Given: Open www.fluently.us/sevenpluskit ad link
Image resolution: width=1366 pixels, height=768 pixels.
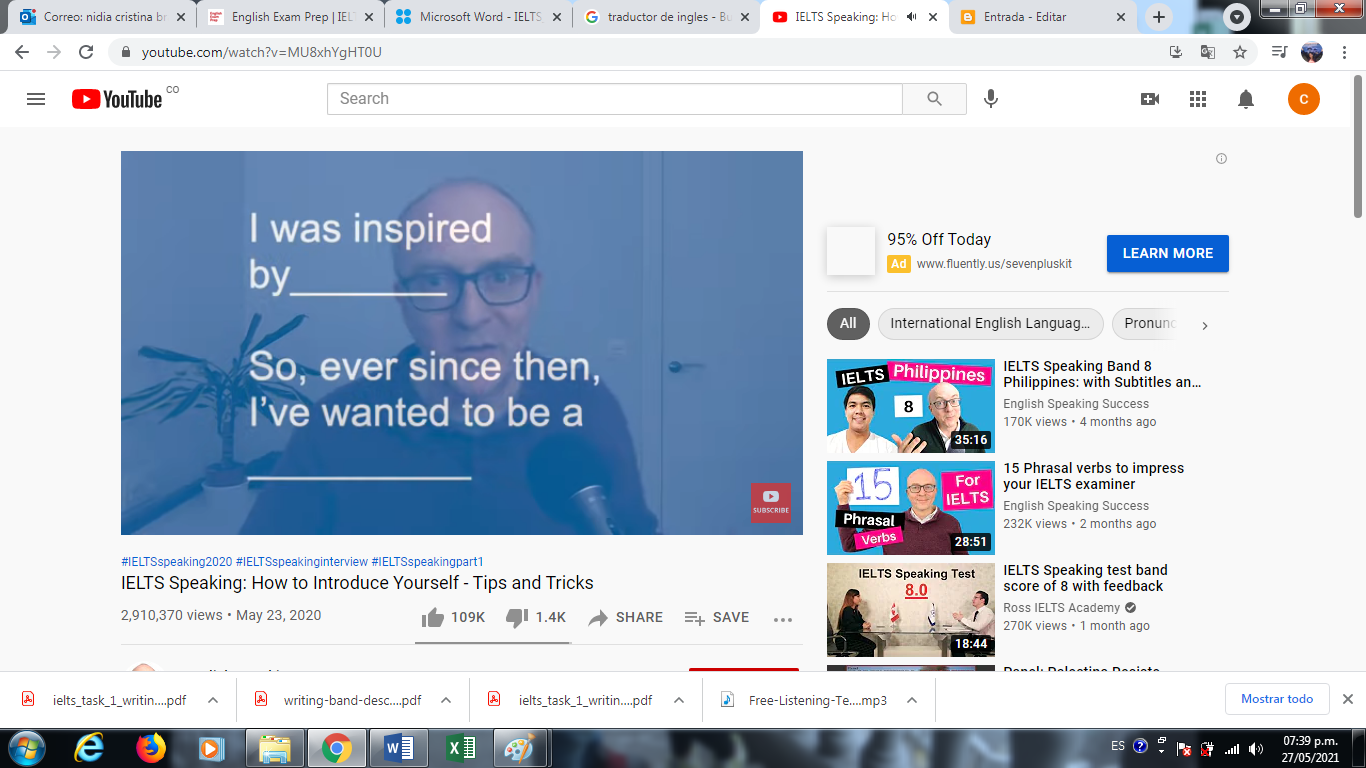Looking at the screenshot, I should (x=994, y=264).
